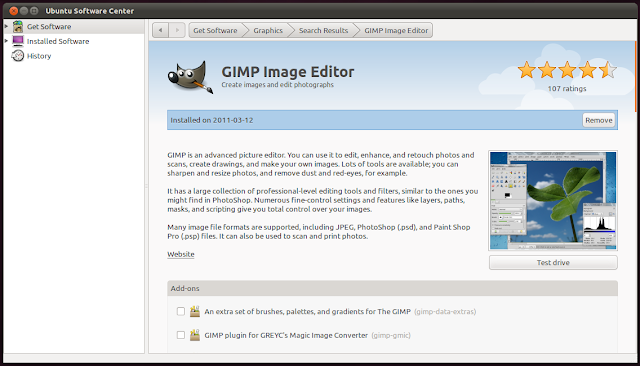The width and height of the screenshot is (640, 366).
Task: Go forward with the right arrow button
Action: 177,30
